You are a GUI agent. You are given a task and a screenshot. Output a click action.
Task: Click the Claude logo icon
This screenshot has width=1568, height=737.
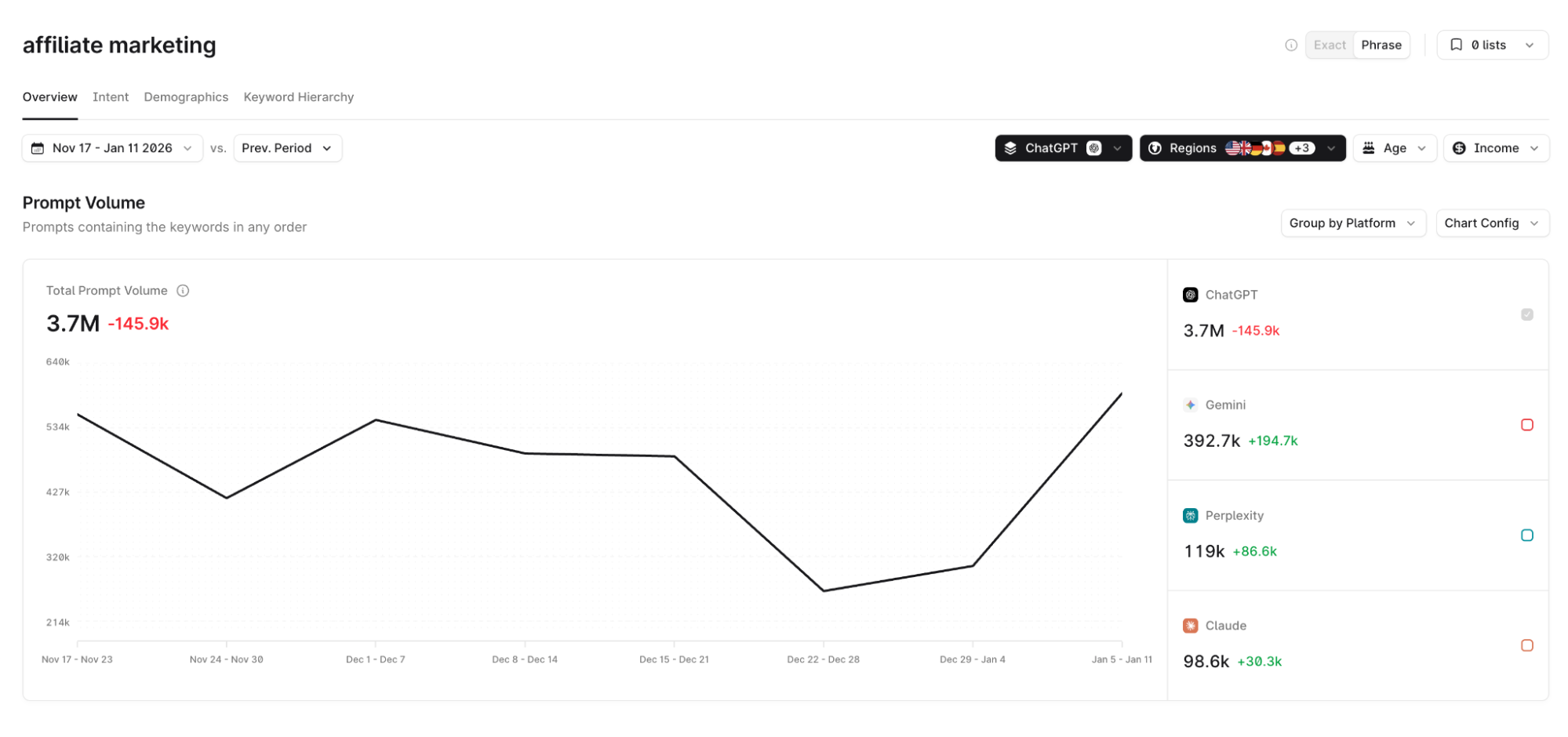(x=1190, y=626)
